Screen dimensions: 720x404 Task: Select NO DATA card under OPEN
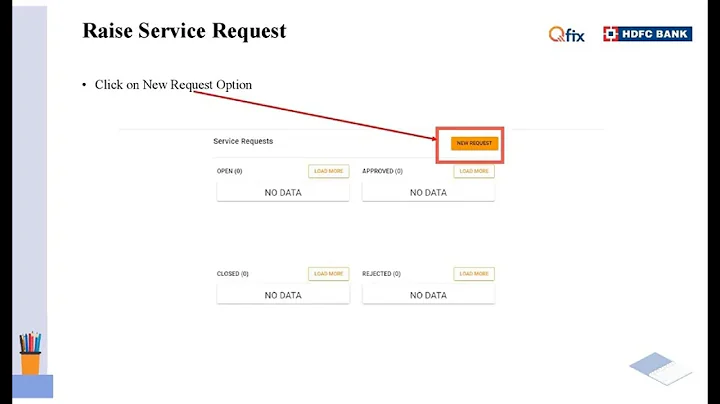click(x=283, y=192)
